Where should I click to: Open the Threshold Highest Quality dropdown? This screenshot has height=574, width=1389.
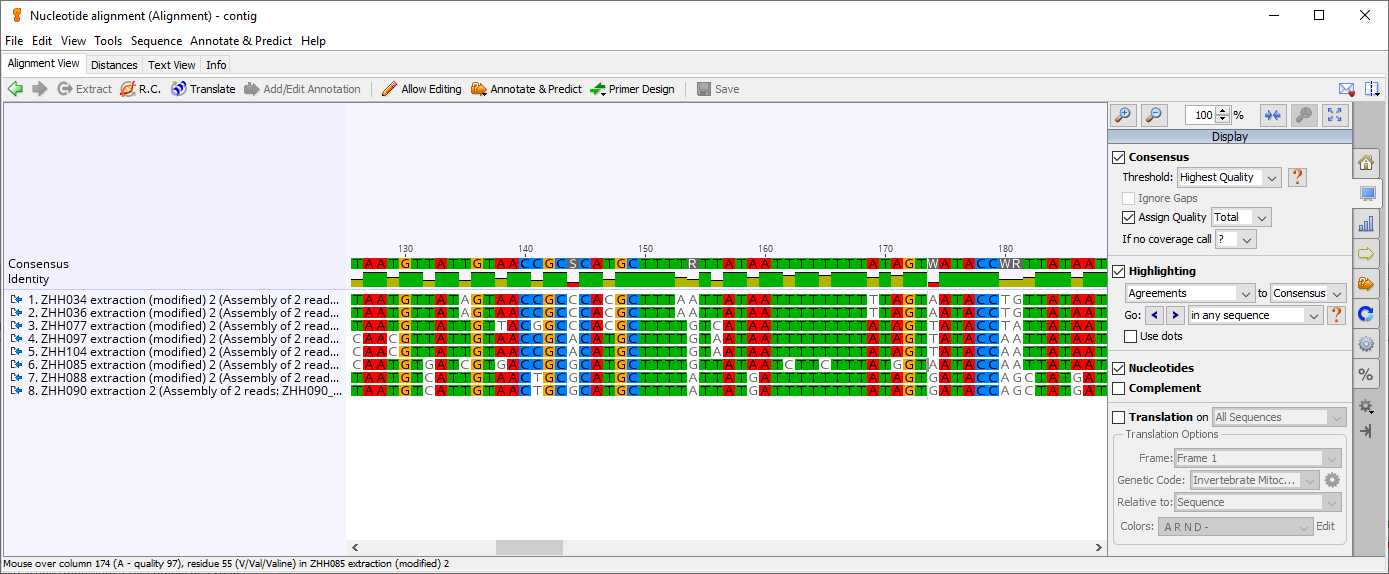click(1229, 177)
